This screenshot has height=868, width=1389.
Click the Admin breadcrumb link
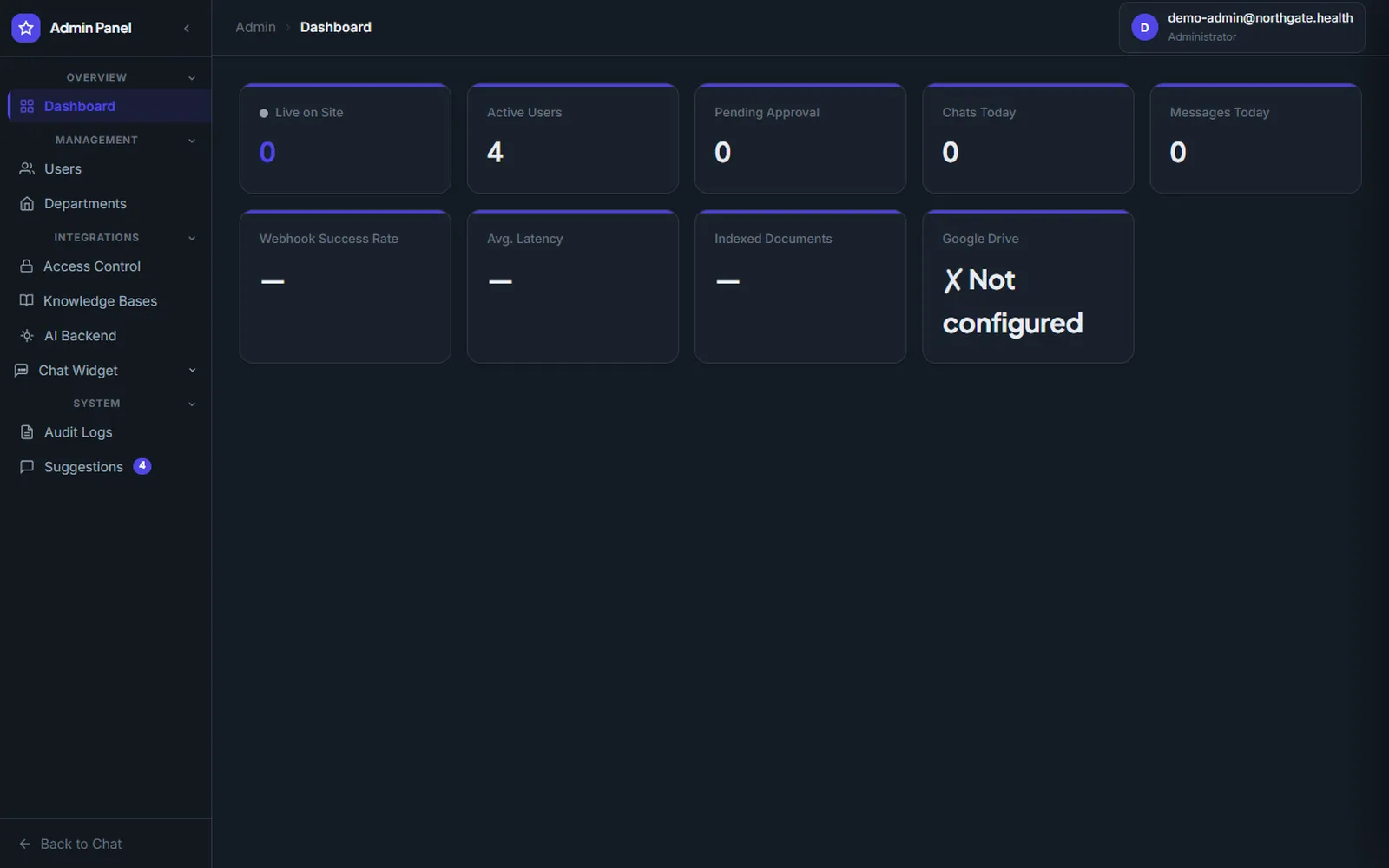[x=255, y=27]
